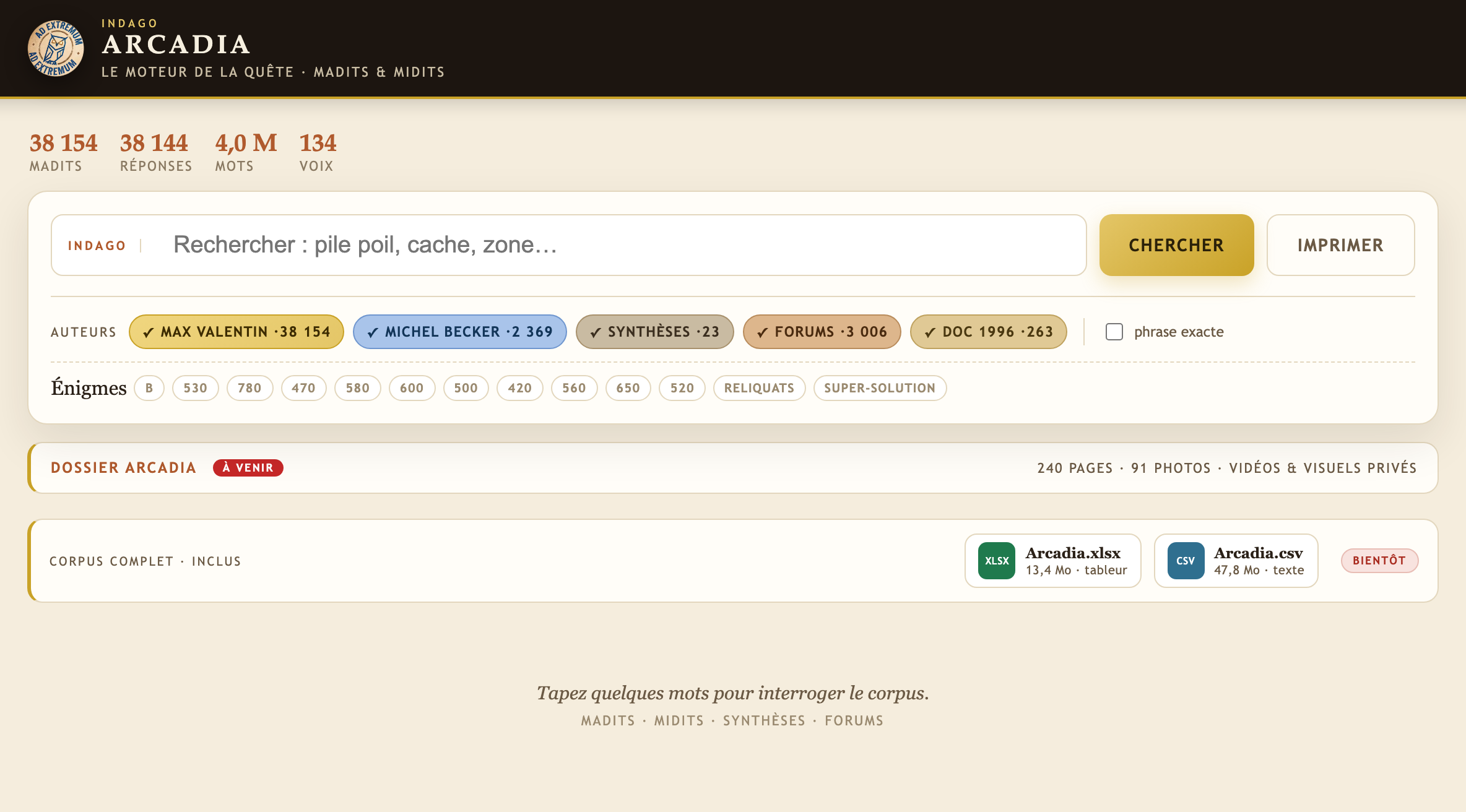Select the B énigme chip
1466x812 pixels.
[149, 388]
